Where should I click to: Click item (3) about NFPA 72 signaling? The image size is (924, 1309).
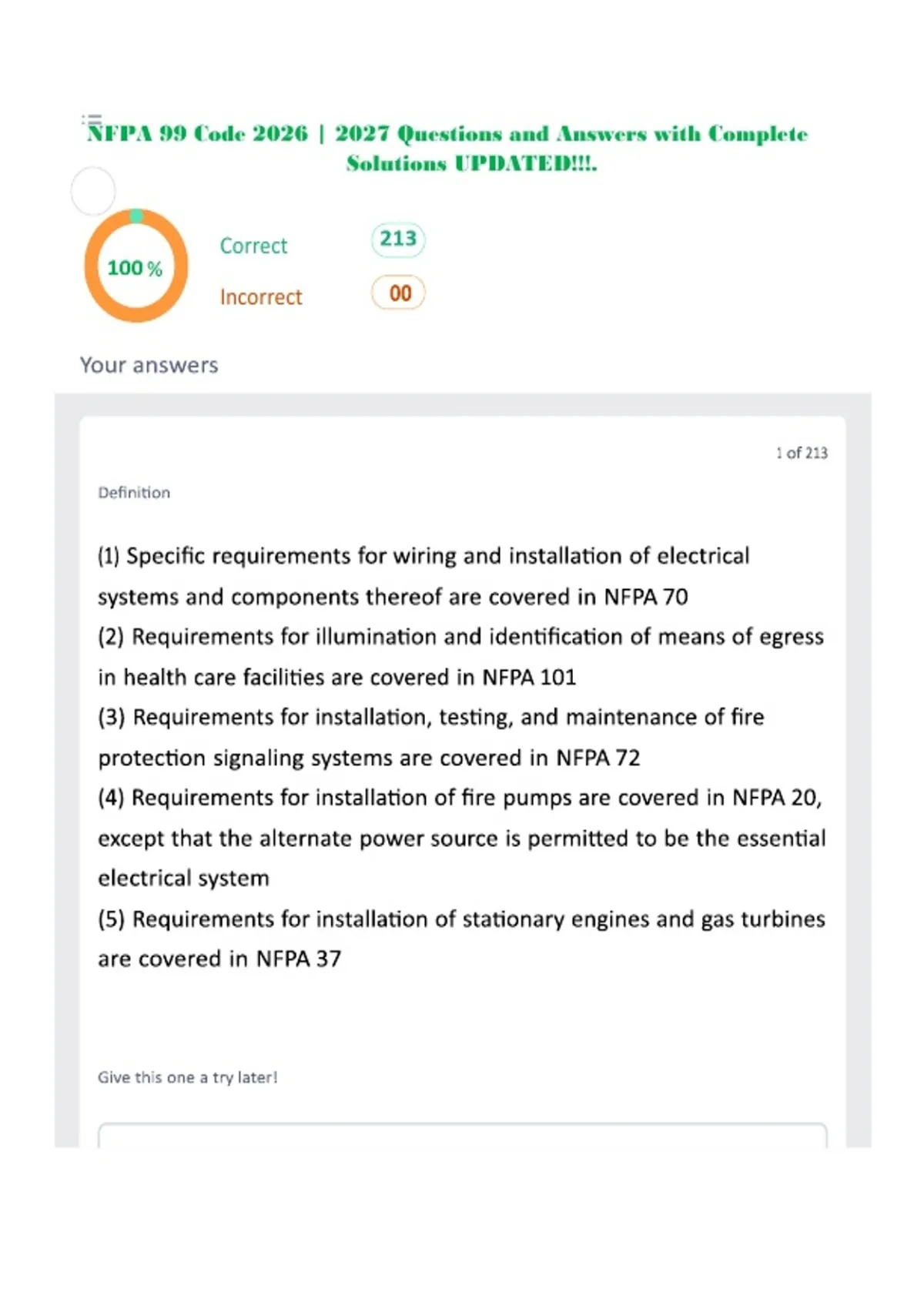pyautogui.click(x=431, y=737)
